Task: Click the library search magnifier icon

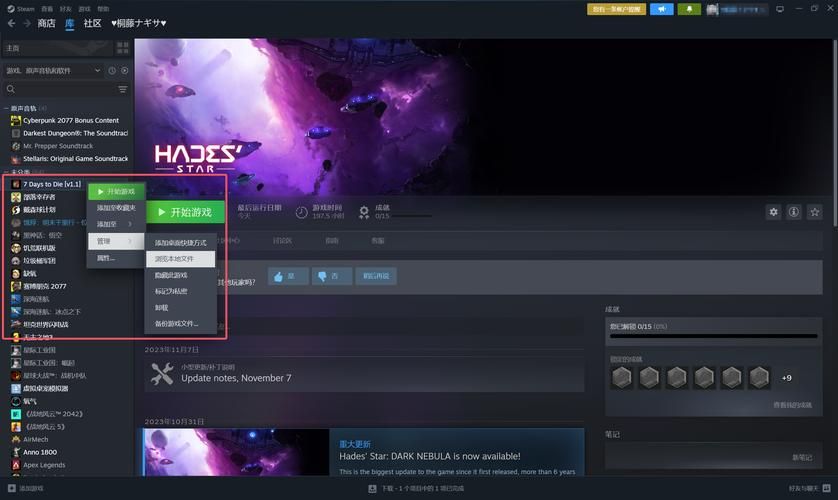Action: [11, 89]
